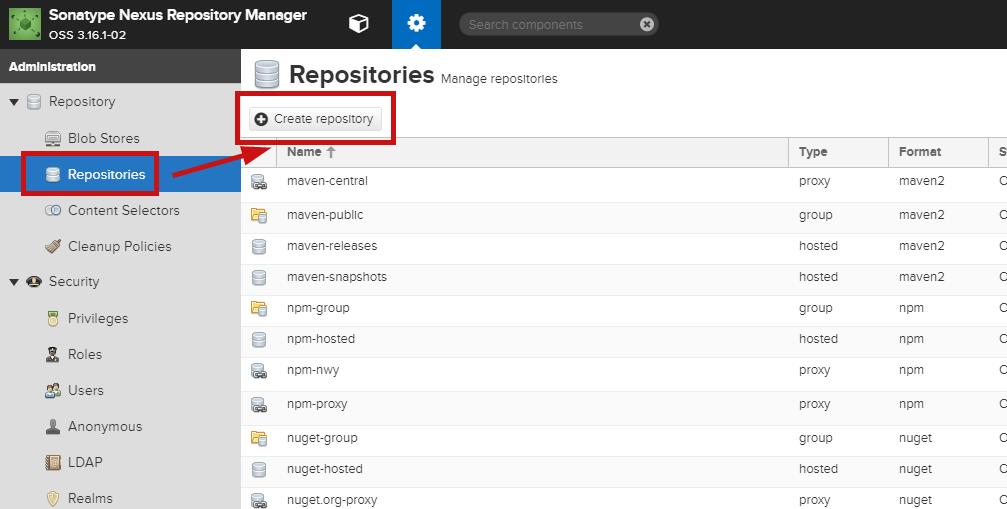Click the Content Selectors icon

53,210
